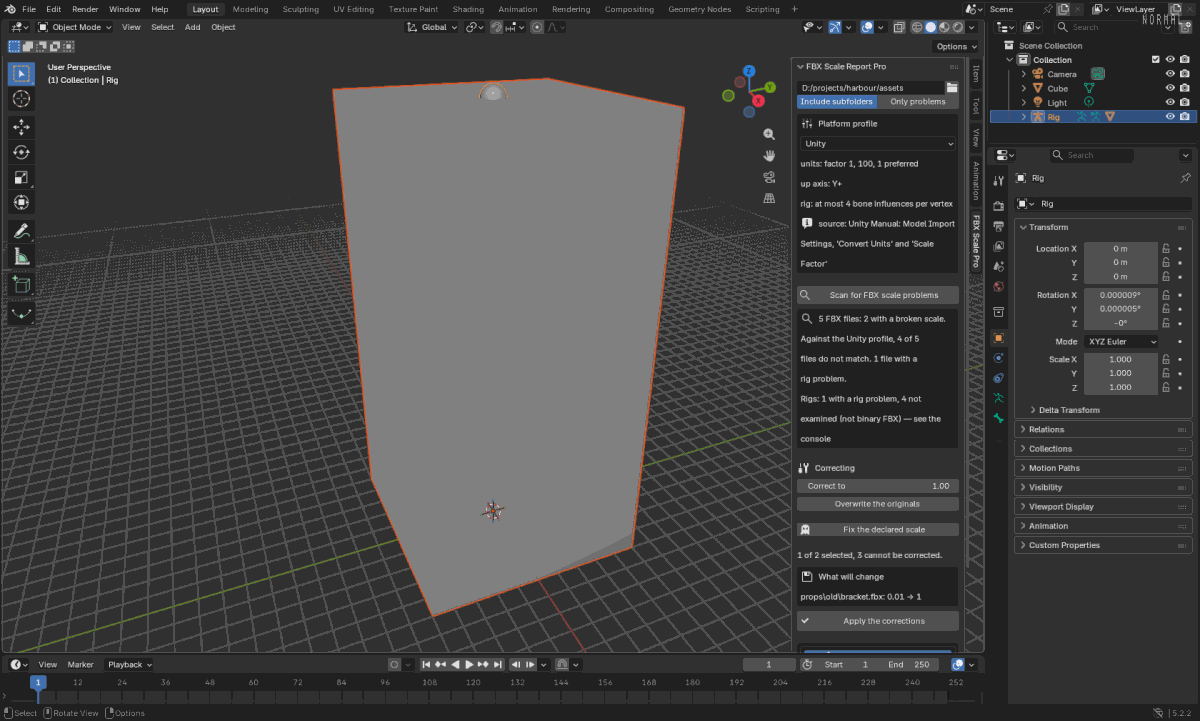
Task: Expand the Viewport Display panel
Action: pos(1104,507)
